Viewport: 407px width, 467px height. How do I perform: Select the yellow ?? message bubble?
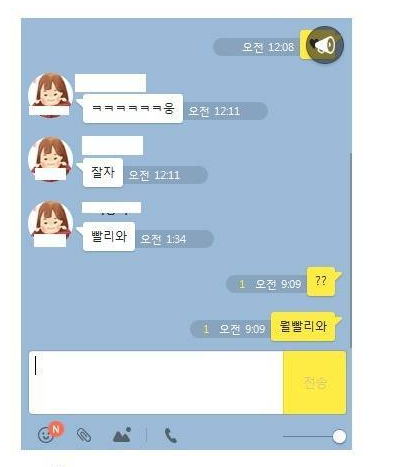click(321, 281)
